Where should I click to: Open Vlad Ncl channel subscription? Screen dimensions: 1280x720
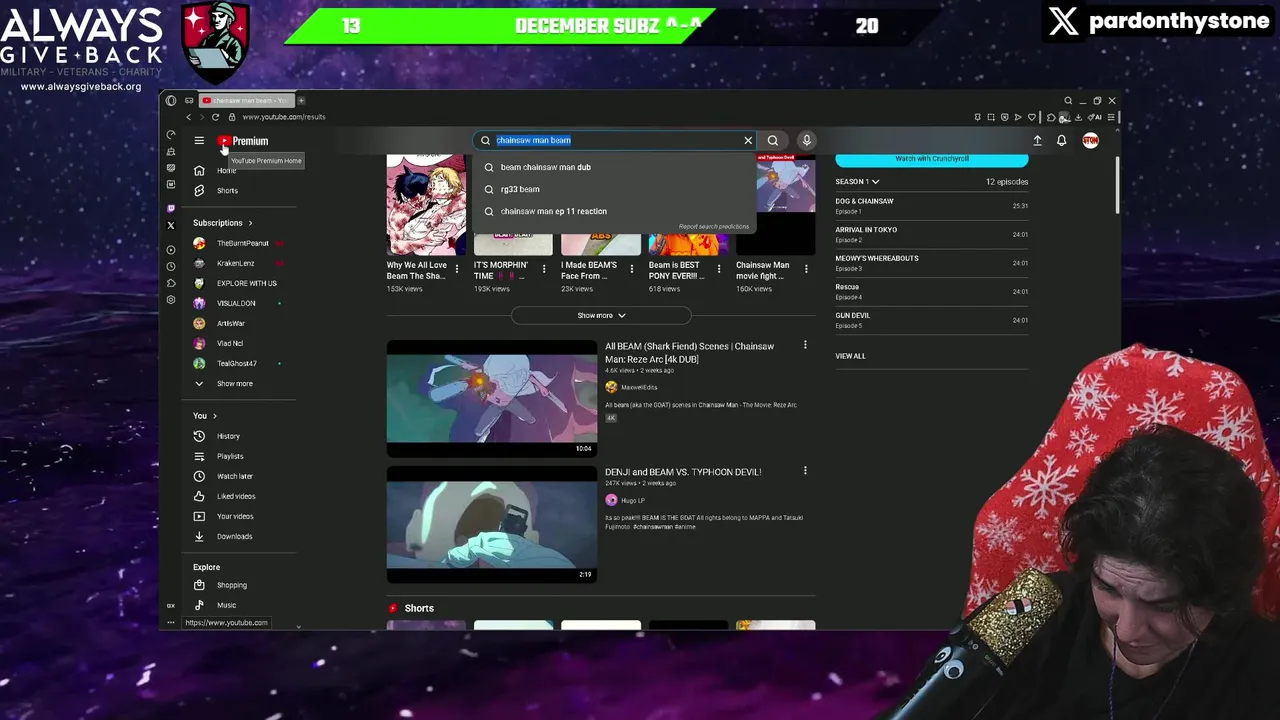coord(230,343)
